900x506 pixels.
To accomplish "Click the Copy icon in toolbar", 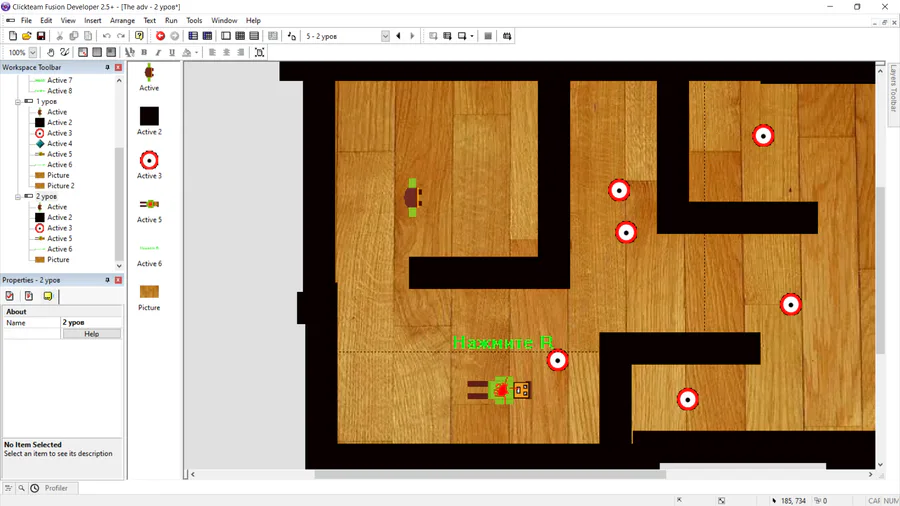I will click(73, 36).
